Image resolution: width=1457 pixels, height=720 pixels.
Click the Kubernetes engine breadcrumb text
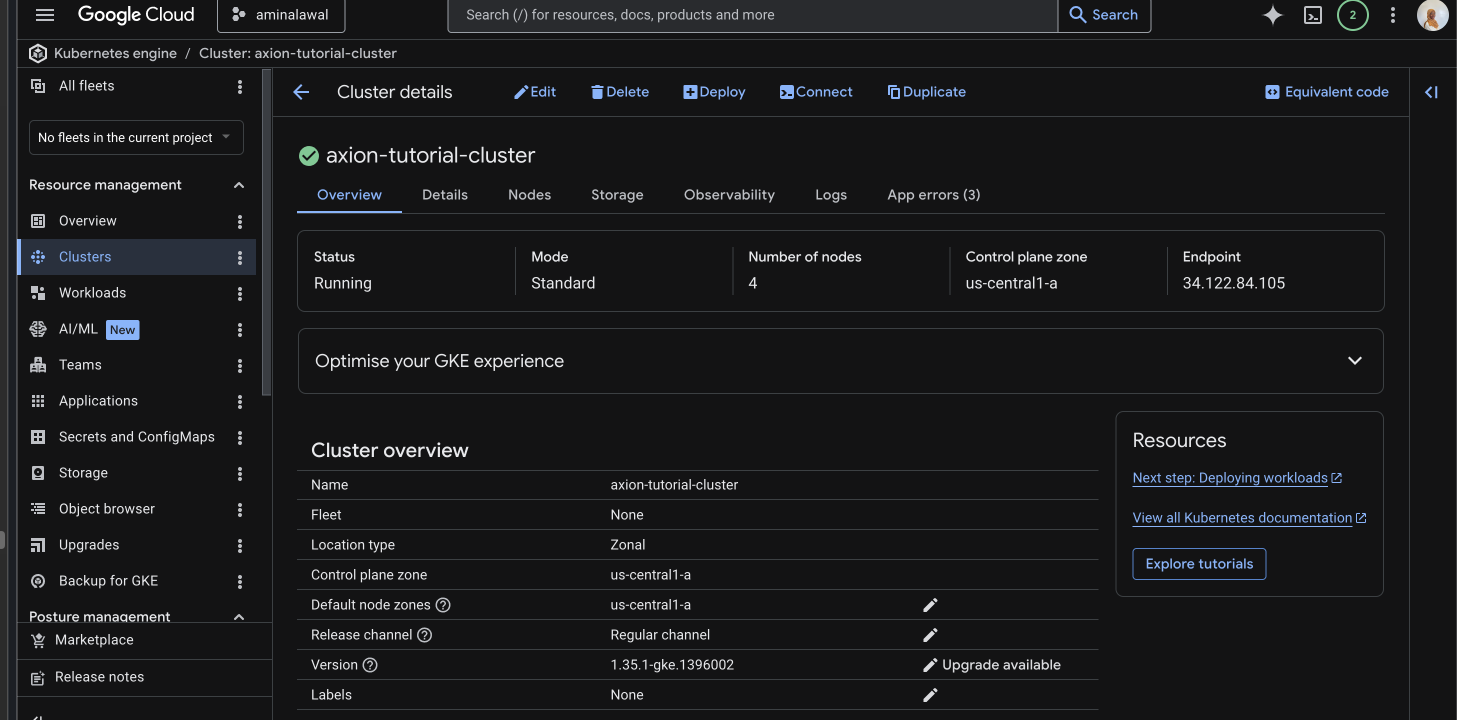tap(115, 53)
